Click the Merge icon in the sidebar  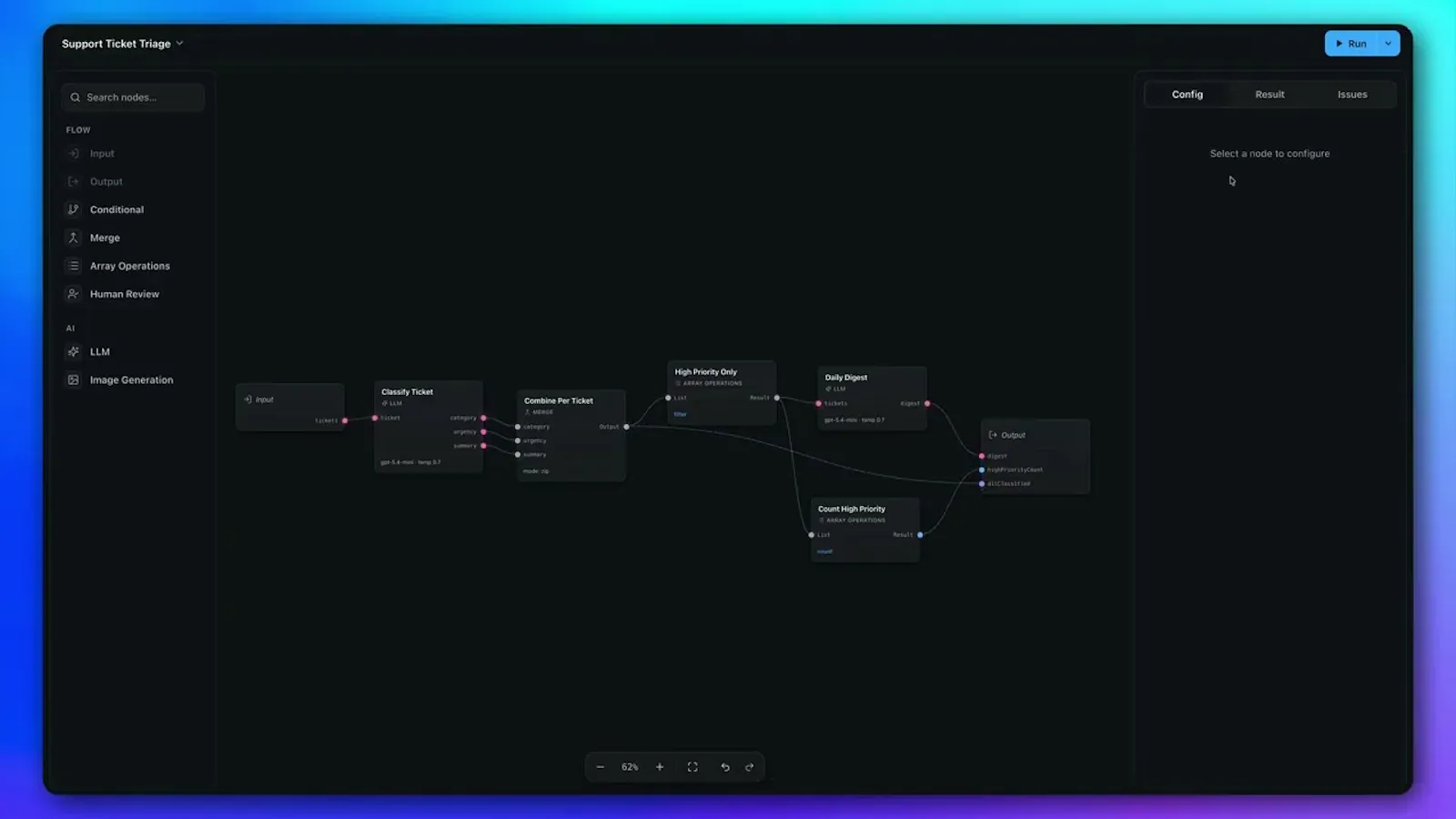tap(74, 238)
